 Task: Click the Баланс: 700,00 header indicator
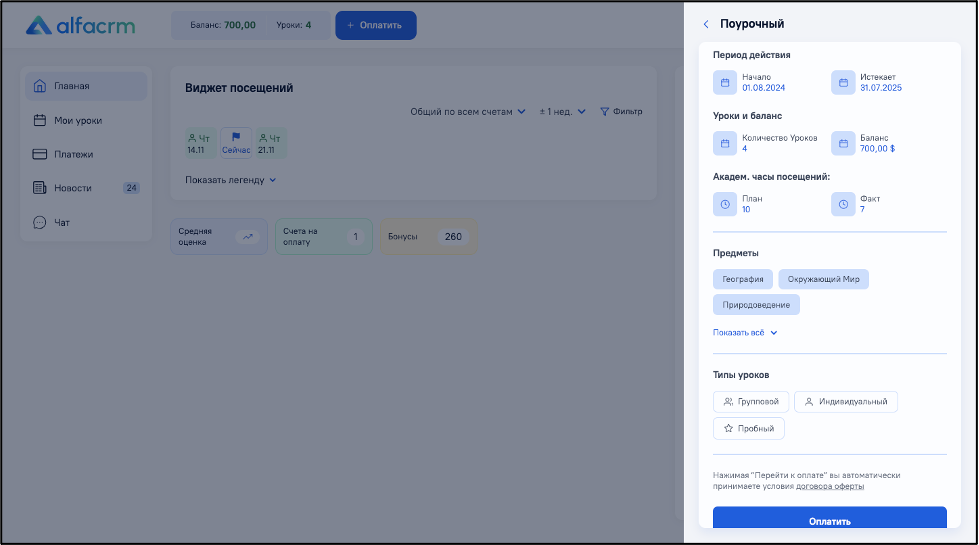[x=223, y=26]
